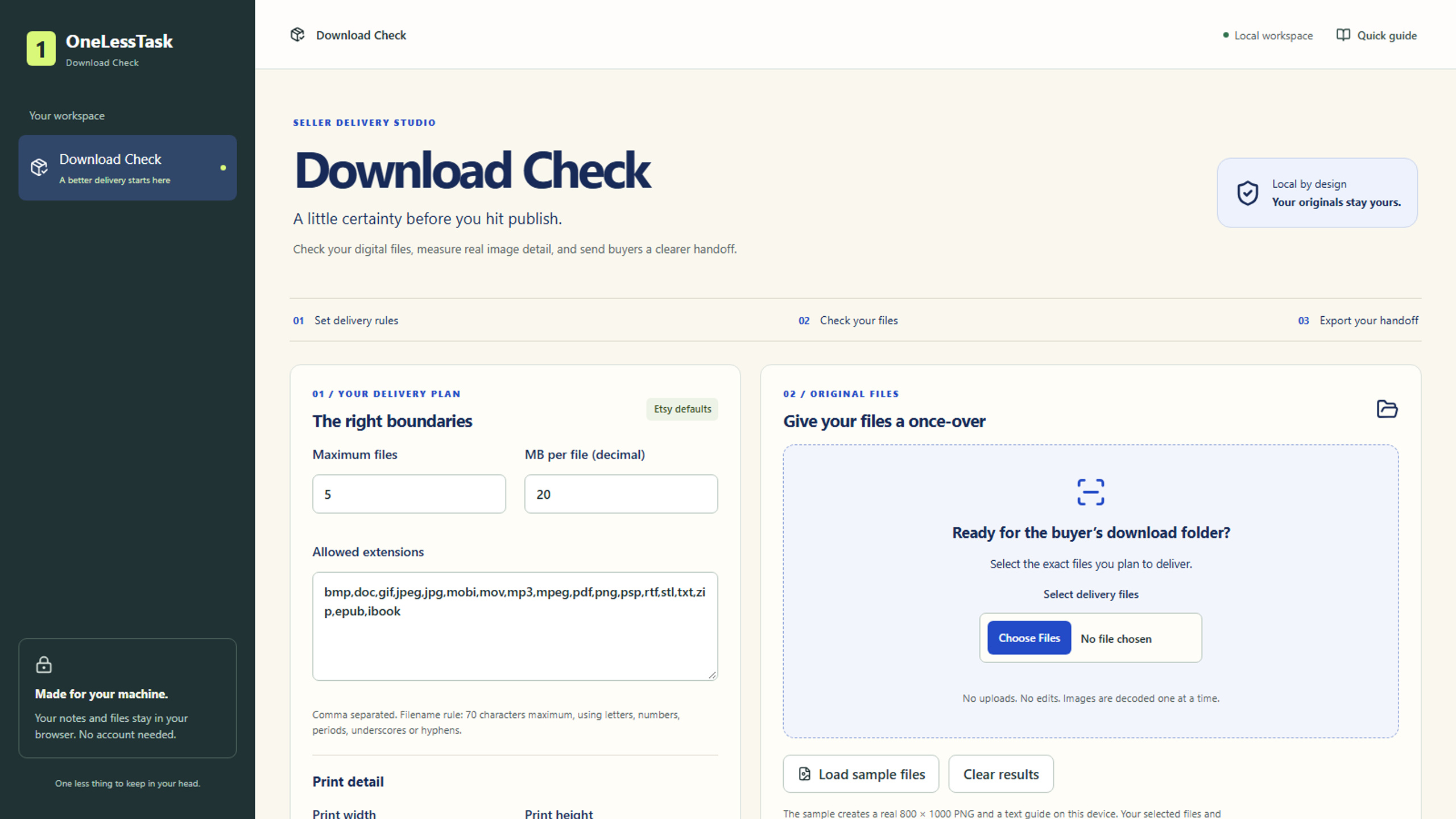Open the Quick guide book icon
The image size is (1456, 819).
(x=1343, y=35)
